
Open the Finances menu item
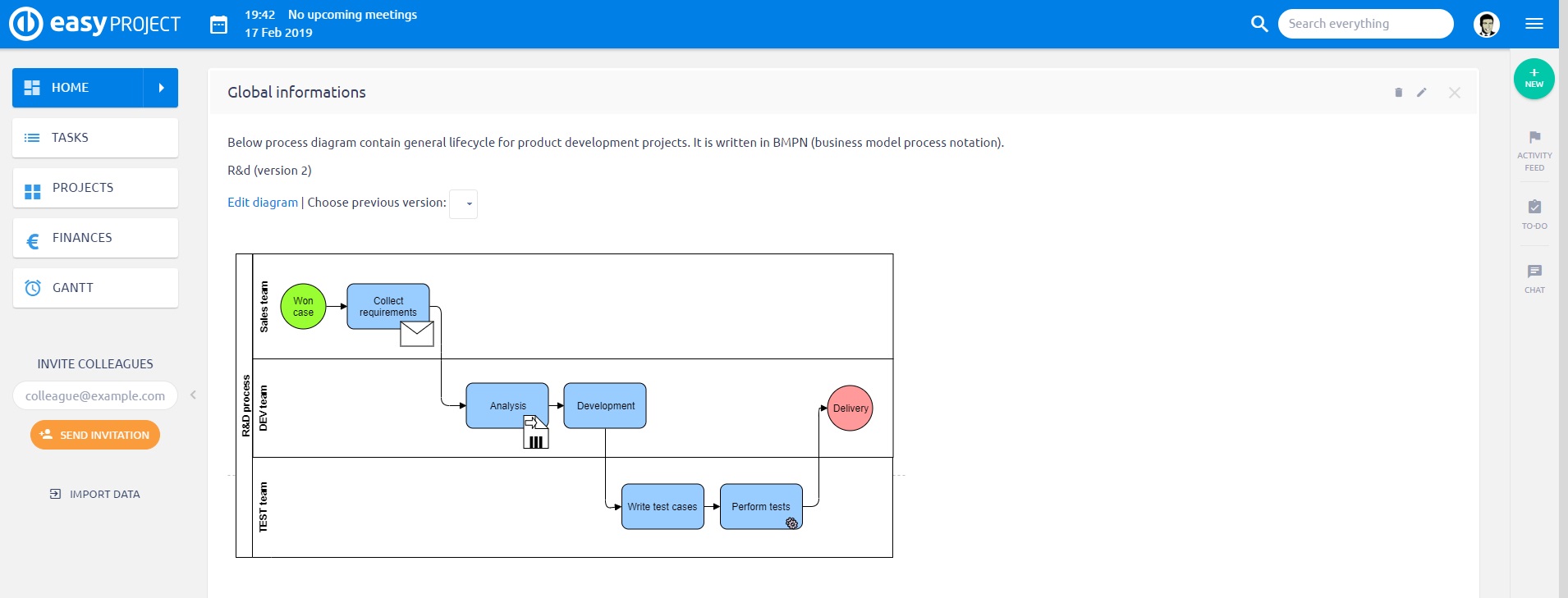95,238
